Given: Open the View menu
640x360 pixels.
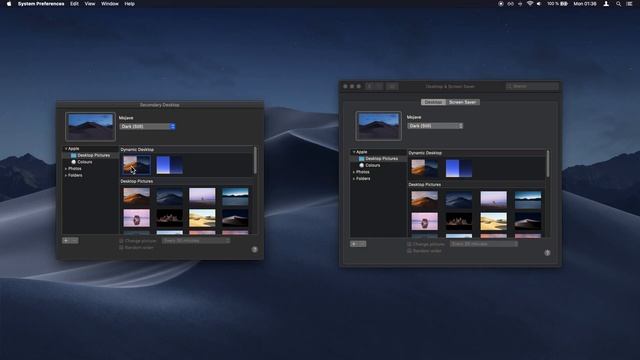Looking at the screenshot, I should pyautogui.click(x=90, y=4).
